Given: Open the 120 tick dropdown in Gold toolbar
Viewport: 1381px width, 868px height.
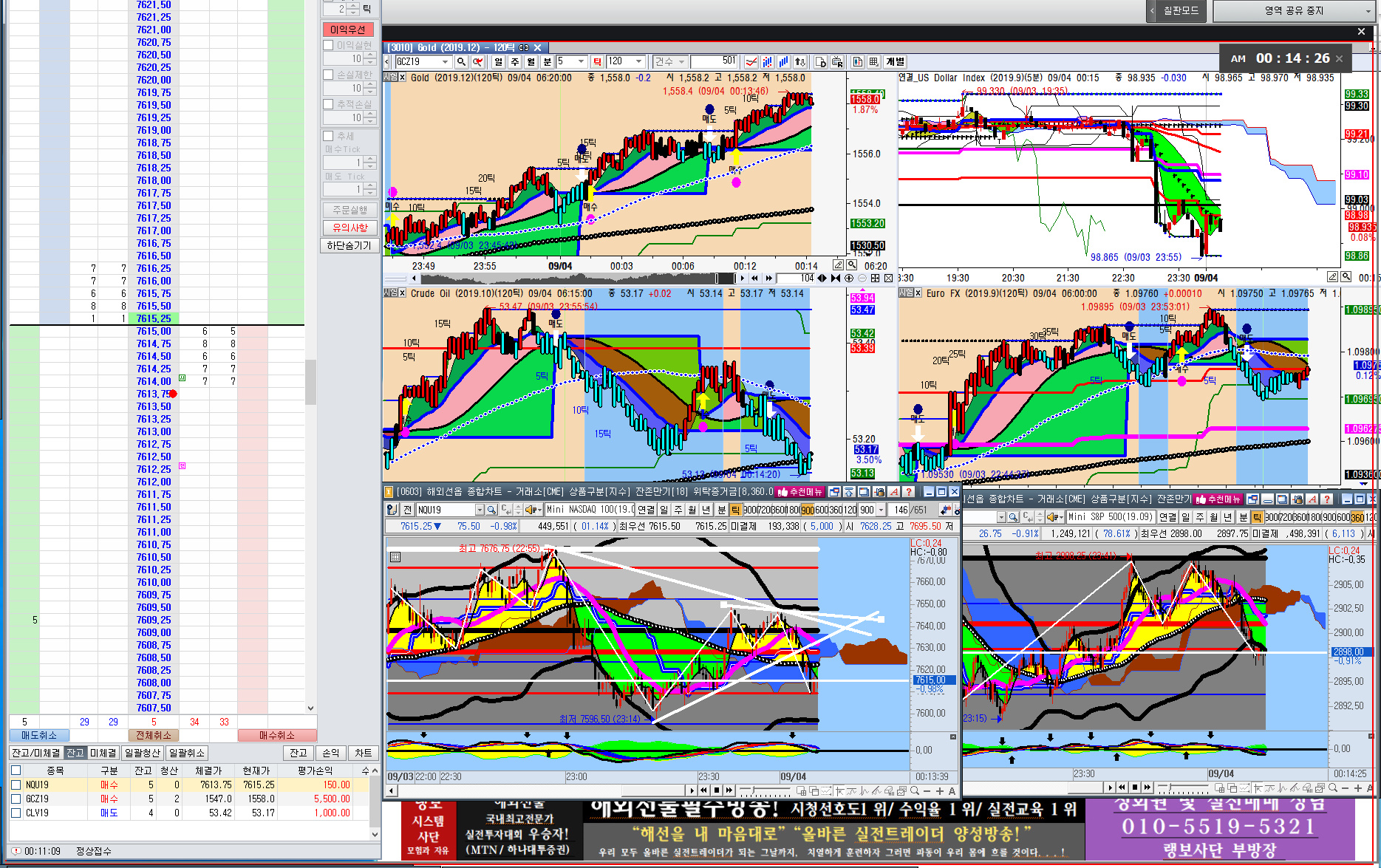Looking at the screenshot, I should [639, 61].
